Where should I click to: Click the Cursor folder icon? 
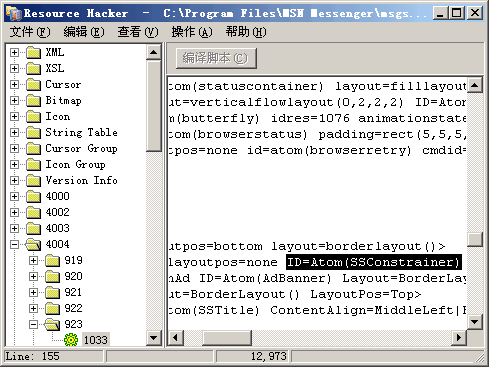(33, 85)
